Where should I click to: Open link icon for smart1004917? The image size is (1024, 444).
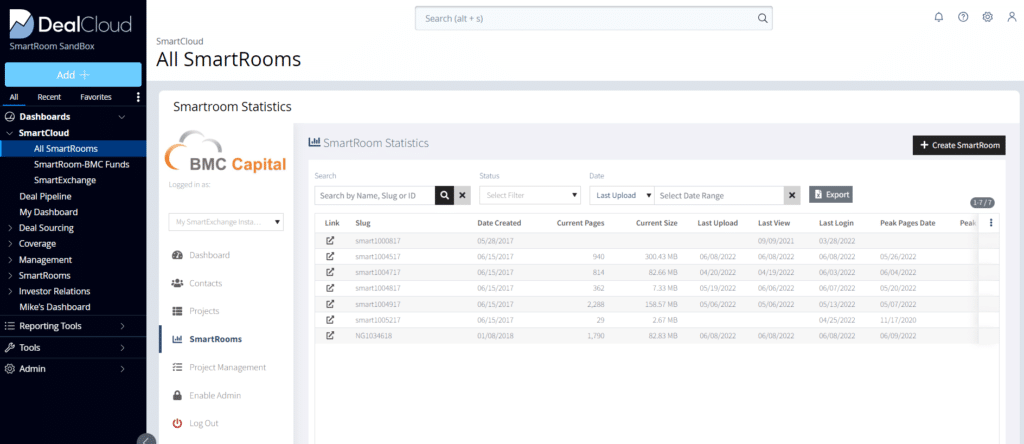click(330, 304)
